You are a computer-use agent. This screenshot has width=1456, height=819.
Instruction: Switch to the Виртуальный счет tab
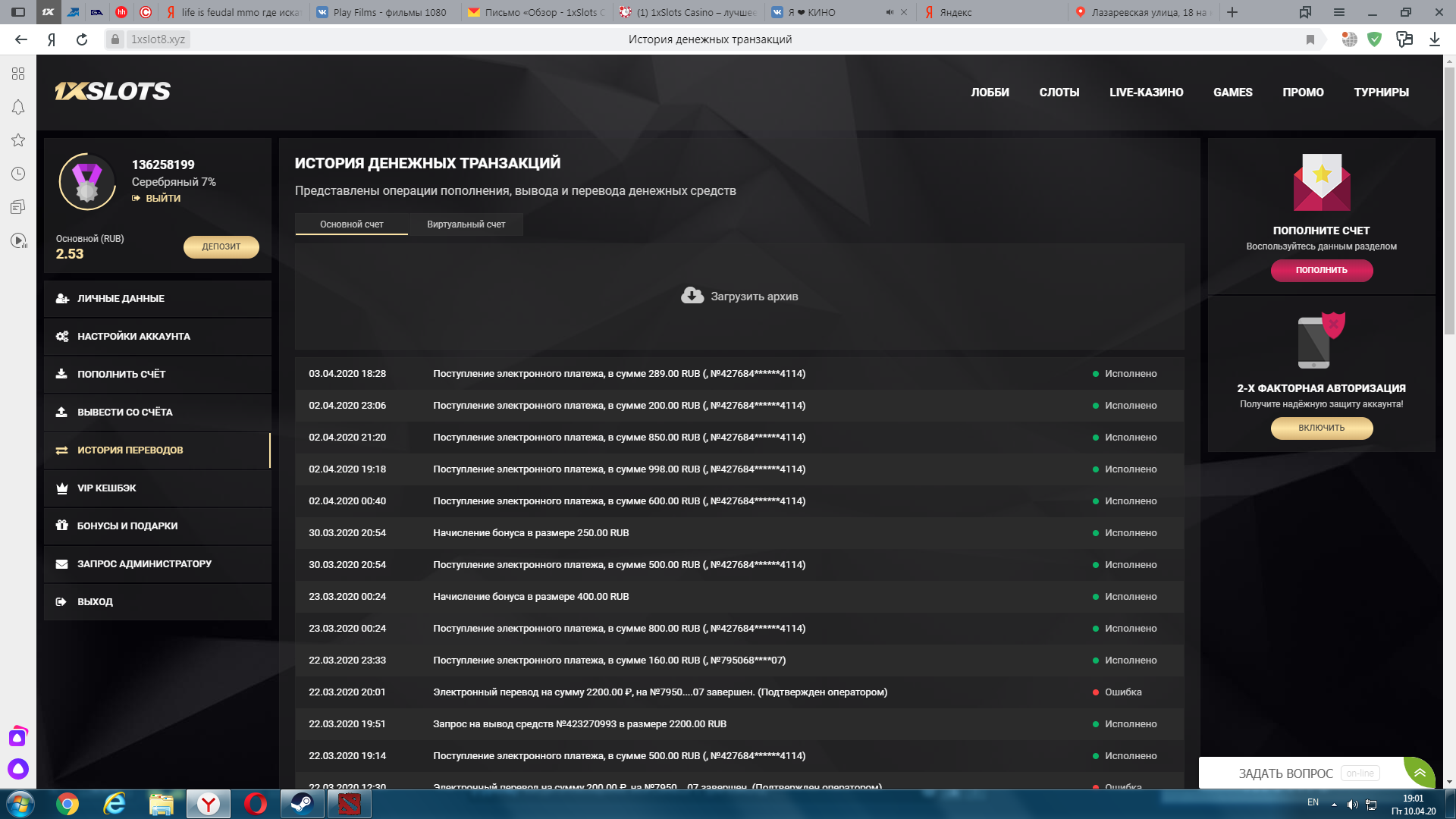pyautogui.click(x=466, y=224)
